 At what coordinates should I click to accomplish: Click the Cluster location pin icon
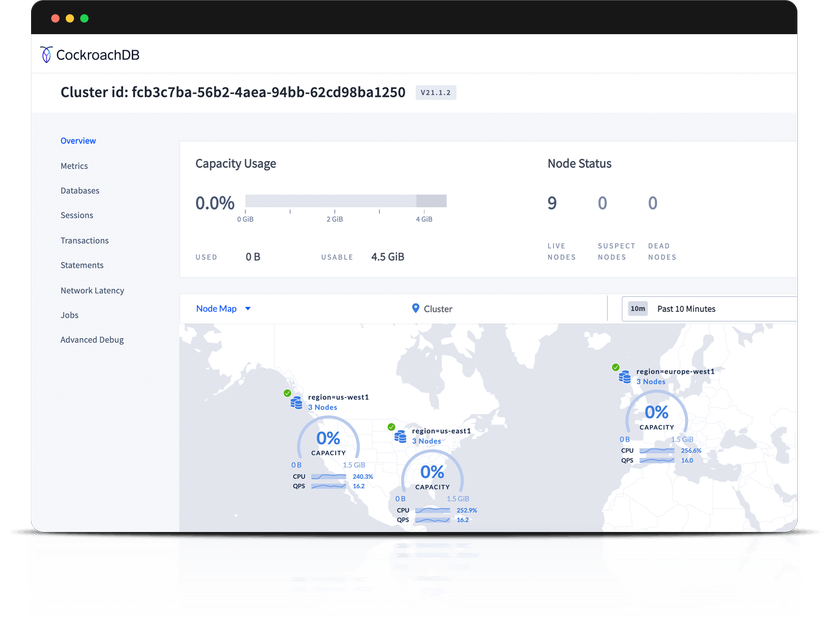click(x=416, y=308)
